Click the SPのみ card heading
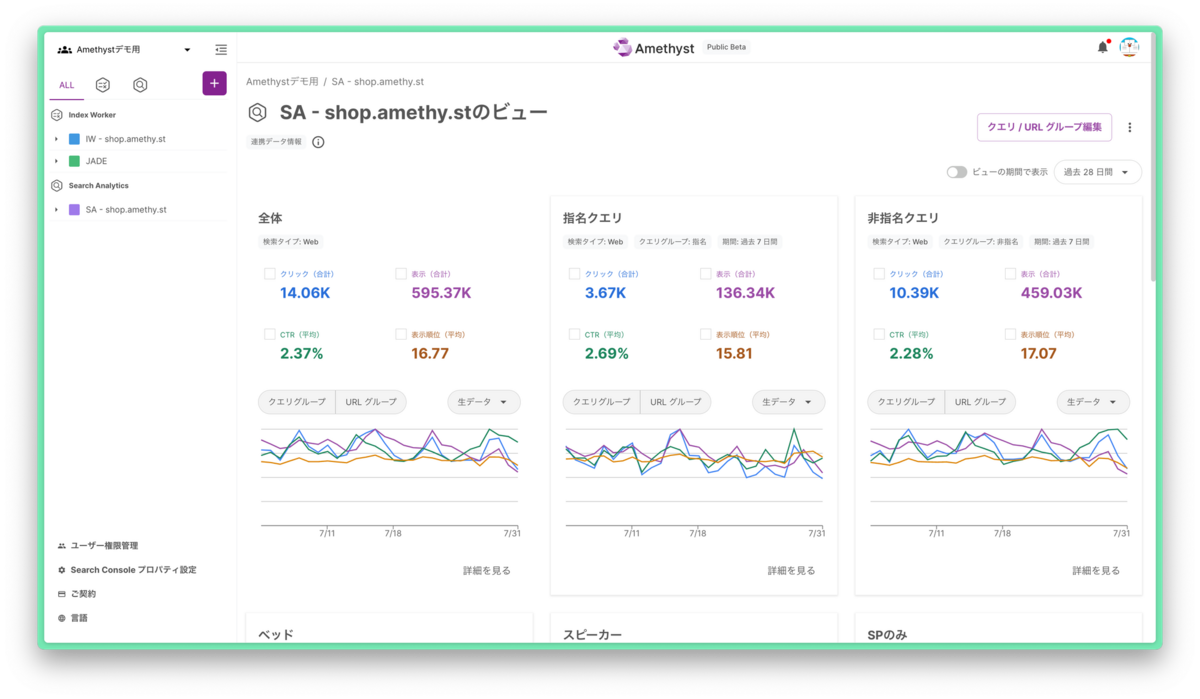 point(887,635)
